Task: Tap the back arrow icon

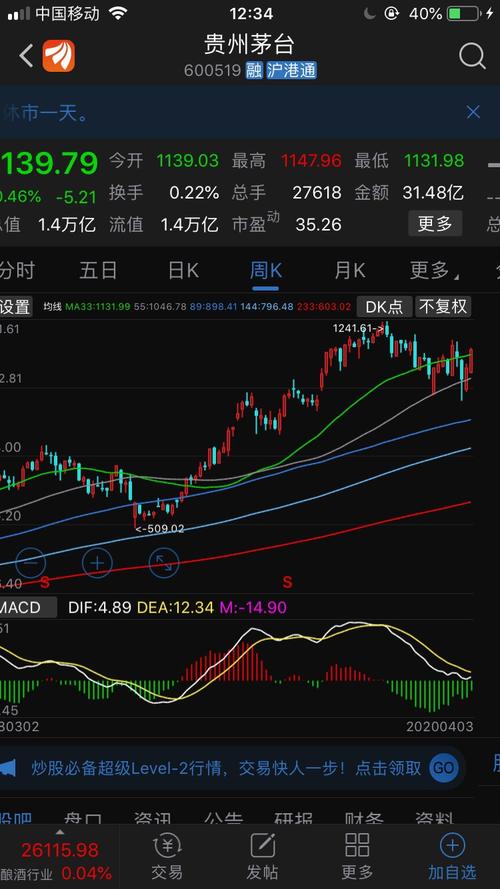Action: [x=26, y=56]
